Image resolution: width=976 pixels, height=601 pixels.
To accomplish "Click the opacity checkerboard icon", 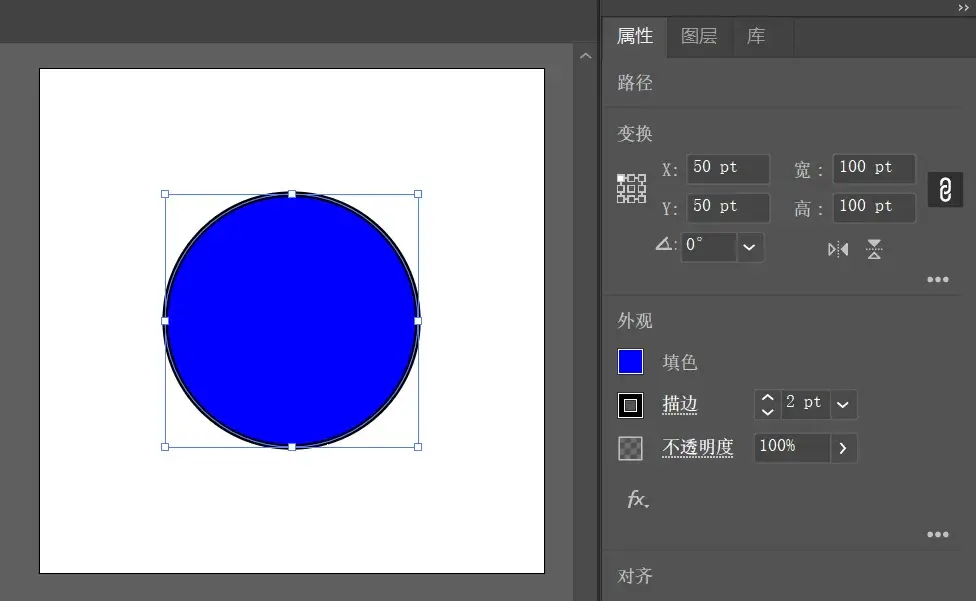I will click(630, 448).
